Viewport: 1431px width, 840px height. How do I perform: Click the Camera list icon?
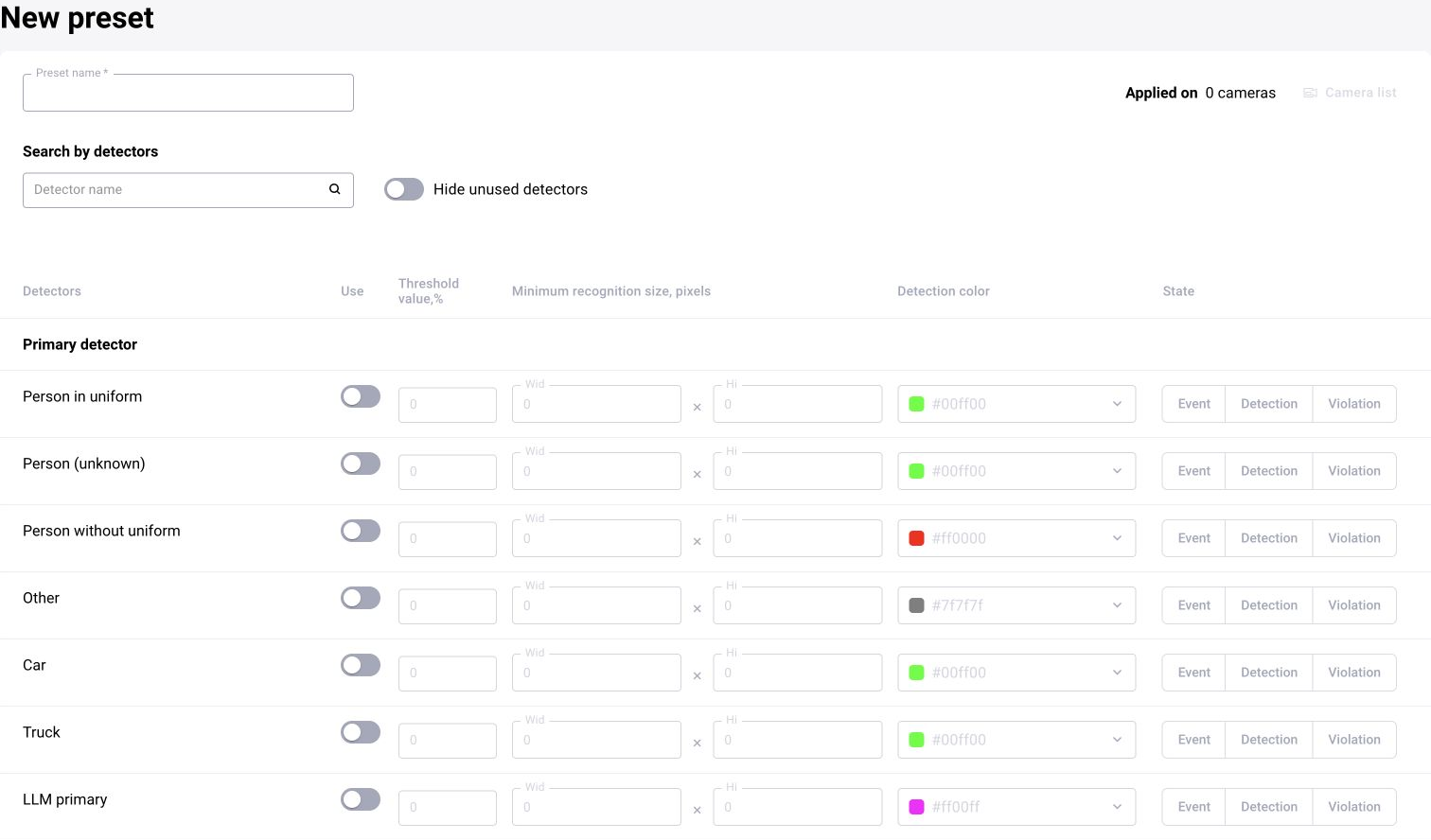pyautogui.click(x=1311, y=93)
